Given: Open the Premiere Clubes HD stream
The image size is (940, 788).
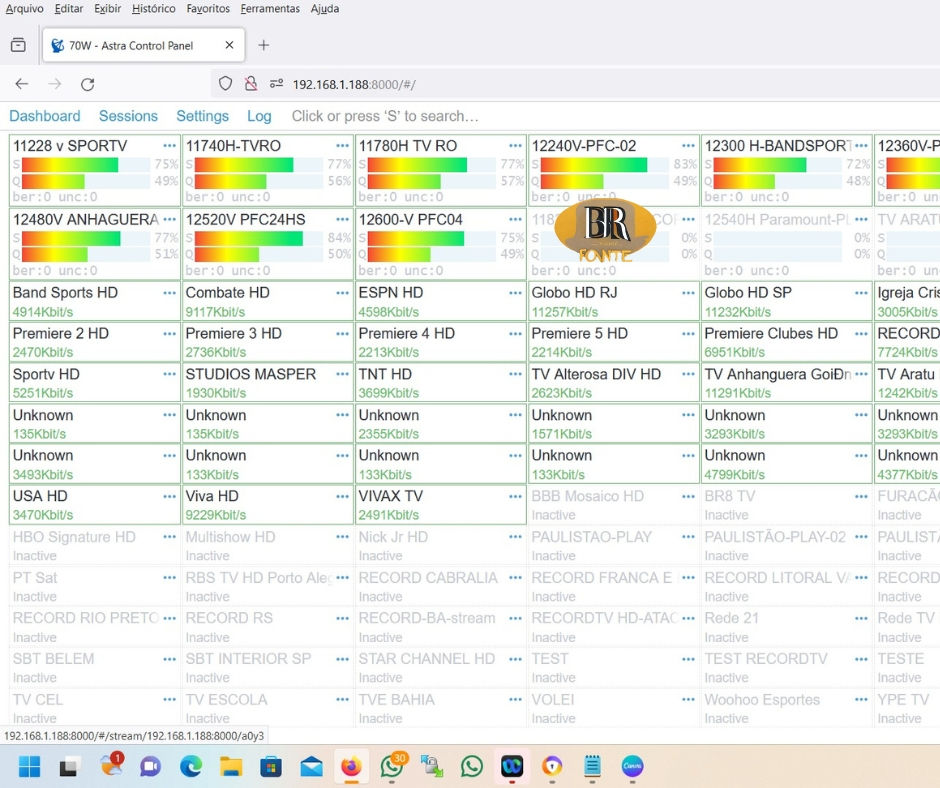Looking at the screenshot, I should [x=787, y=342].
